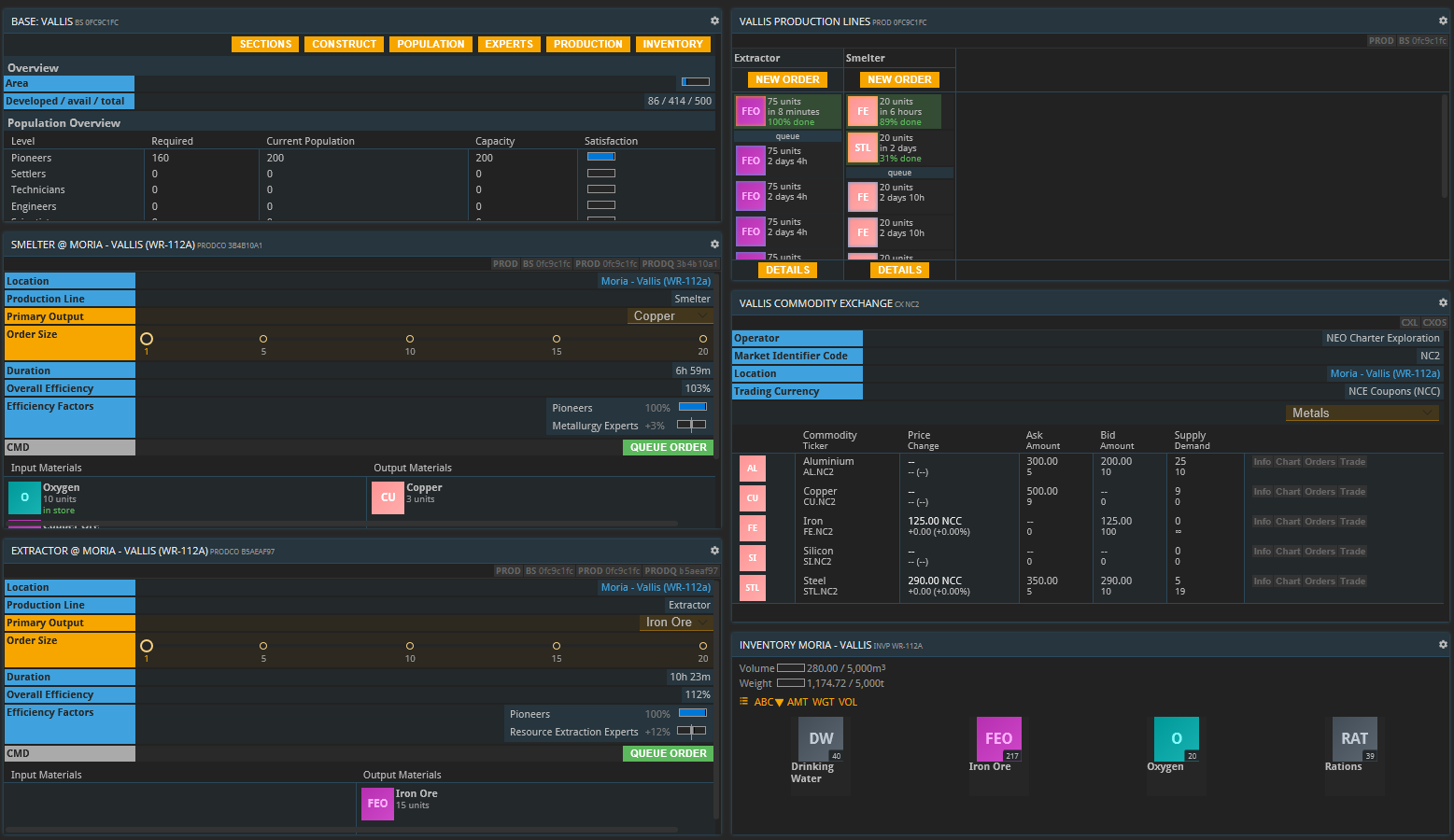Click NEW ORDER under Extractor
1454x840 pixels.
787,79
